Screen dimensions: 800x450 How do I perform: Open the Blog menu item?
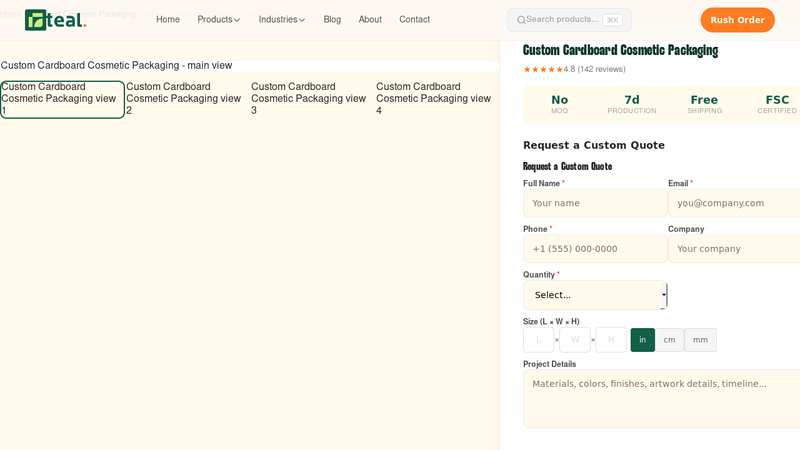[332, 20]
